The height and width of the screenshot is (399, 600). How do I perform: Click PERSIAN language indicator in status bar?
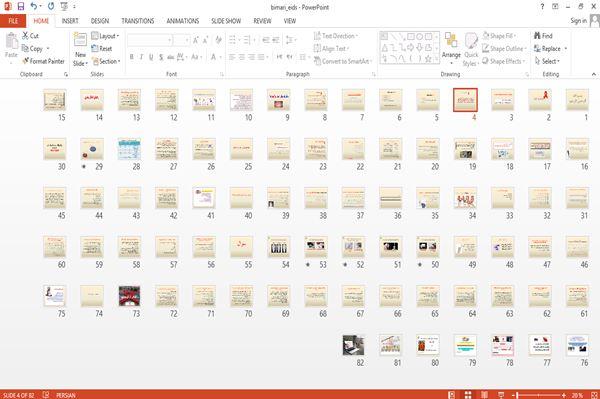pos(65,395)
